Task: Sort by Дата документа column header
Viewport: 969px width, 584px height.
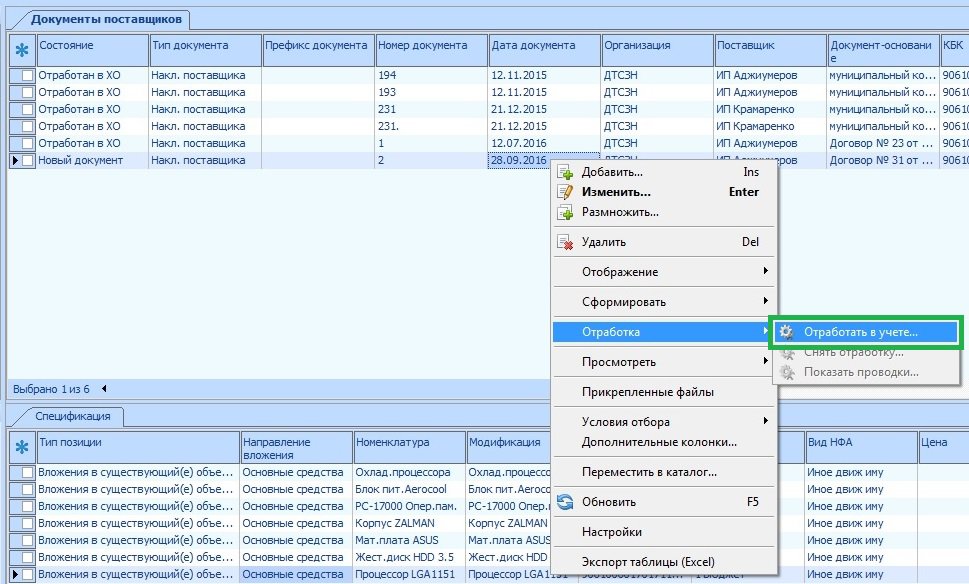Action: [x=544, y=50]
